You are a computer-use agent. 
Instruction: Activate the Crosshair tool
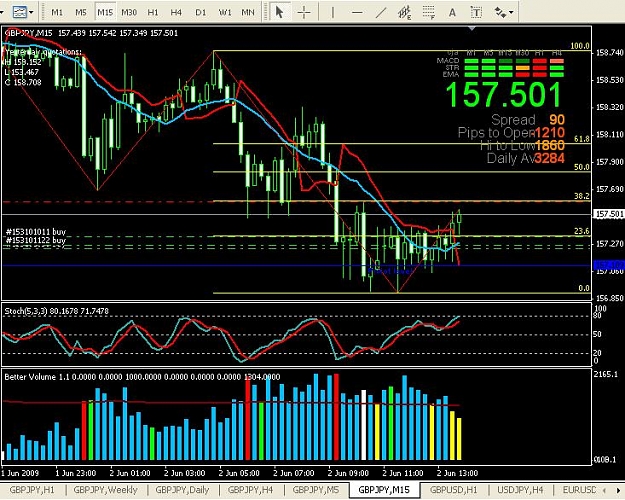pyautogui.click(x=304, y=12)
